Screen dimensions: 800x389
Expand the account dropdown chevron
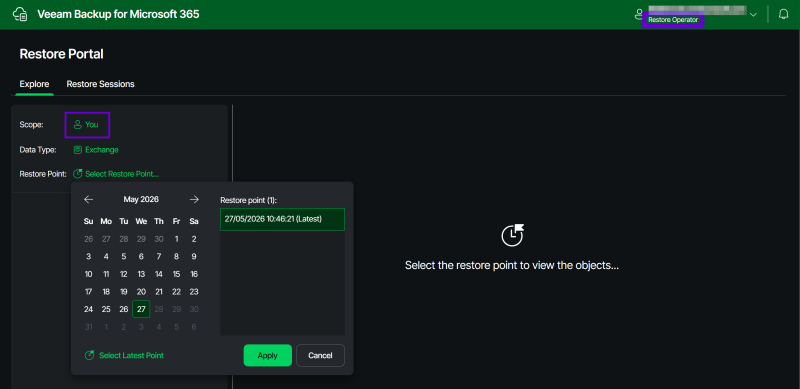[x=753, y=15]
